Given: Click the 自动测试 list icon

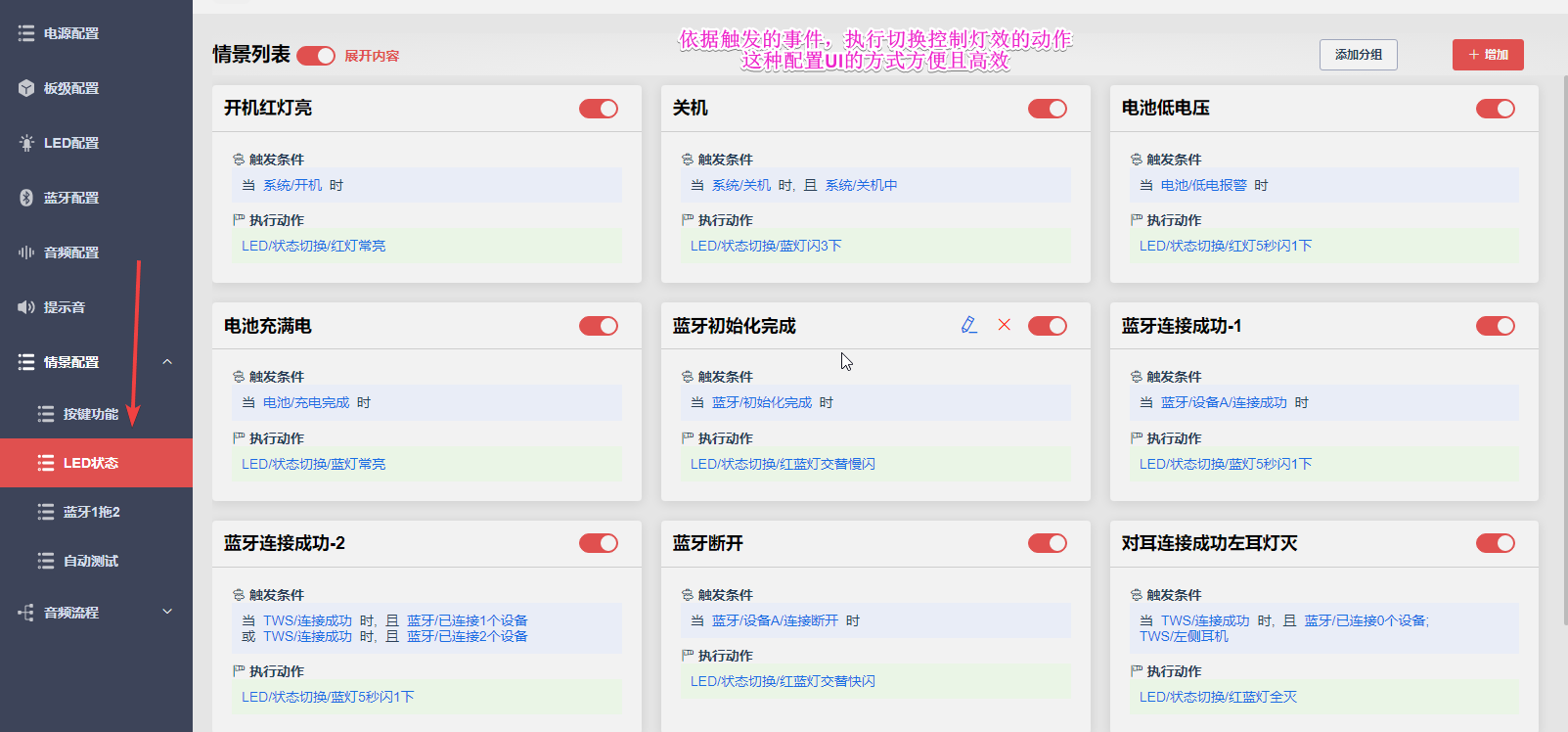Looking at the screenshot, I should (46, 561).
